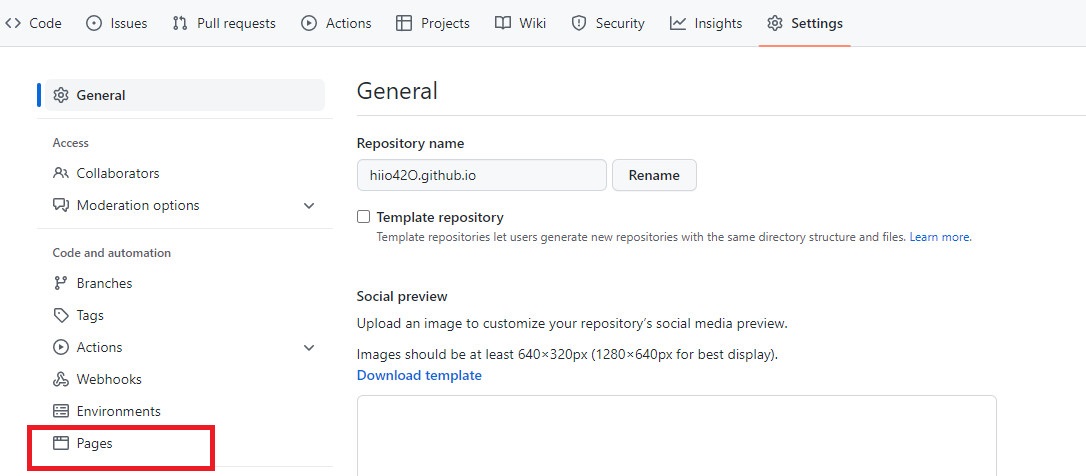Click the Settings gear icon in top bar
The image size is (1086, 476).
pos(775,24)
